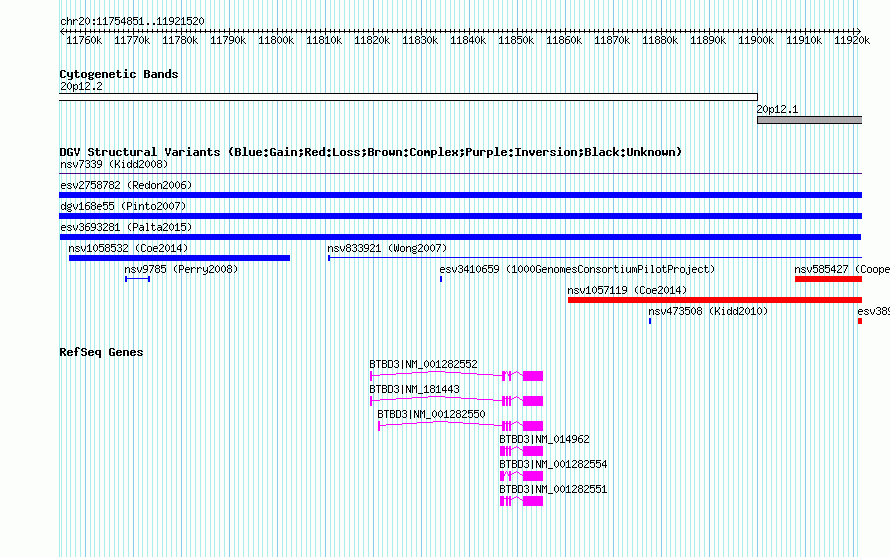The image size is (890, 557).
Task: Click the 11850k ruler tick label
Action: pos(516,40)
